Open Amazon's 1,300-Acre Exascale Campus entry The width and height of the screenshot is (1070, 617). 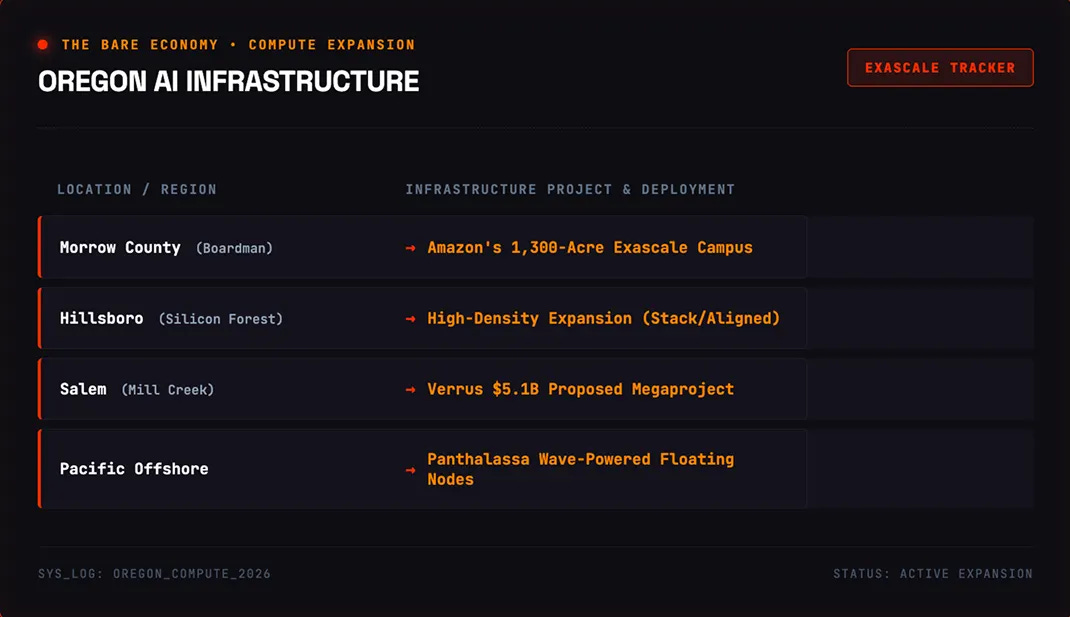(x=590, y=248)
